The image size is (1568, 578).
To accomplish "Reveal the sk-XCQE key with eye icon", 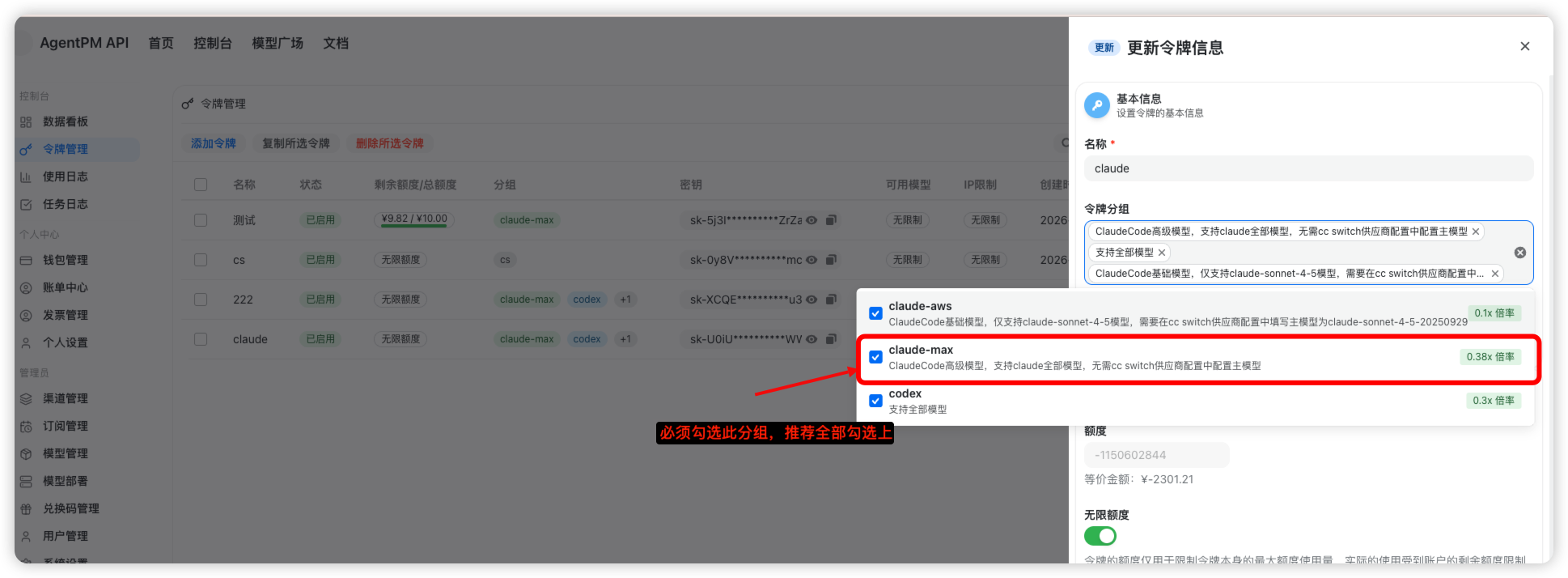I will [x=812, y=300].
